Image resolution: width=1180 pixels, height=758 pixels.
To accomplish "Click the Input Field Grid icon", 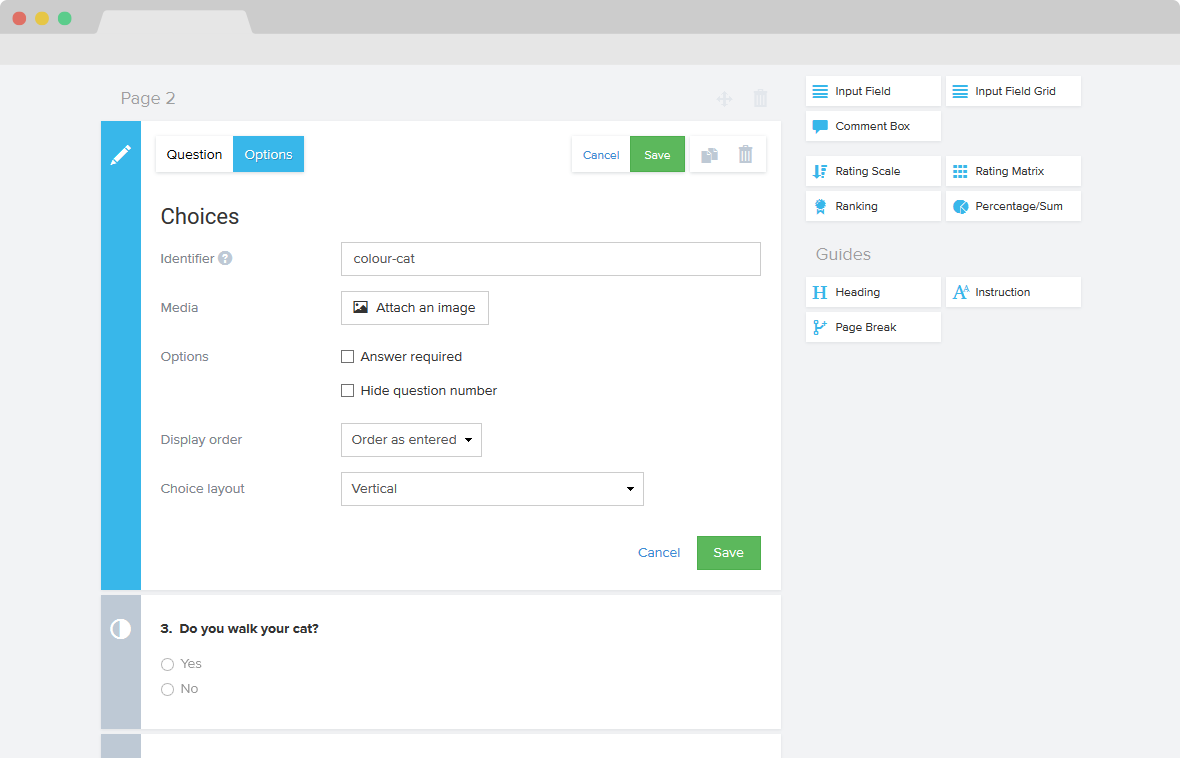I will 960,91.
